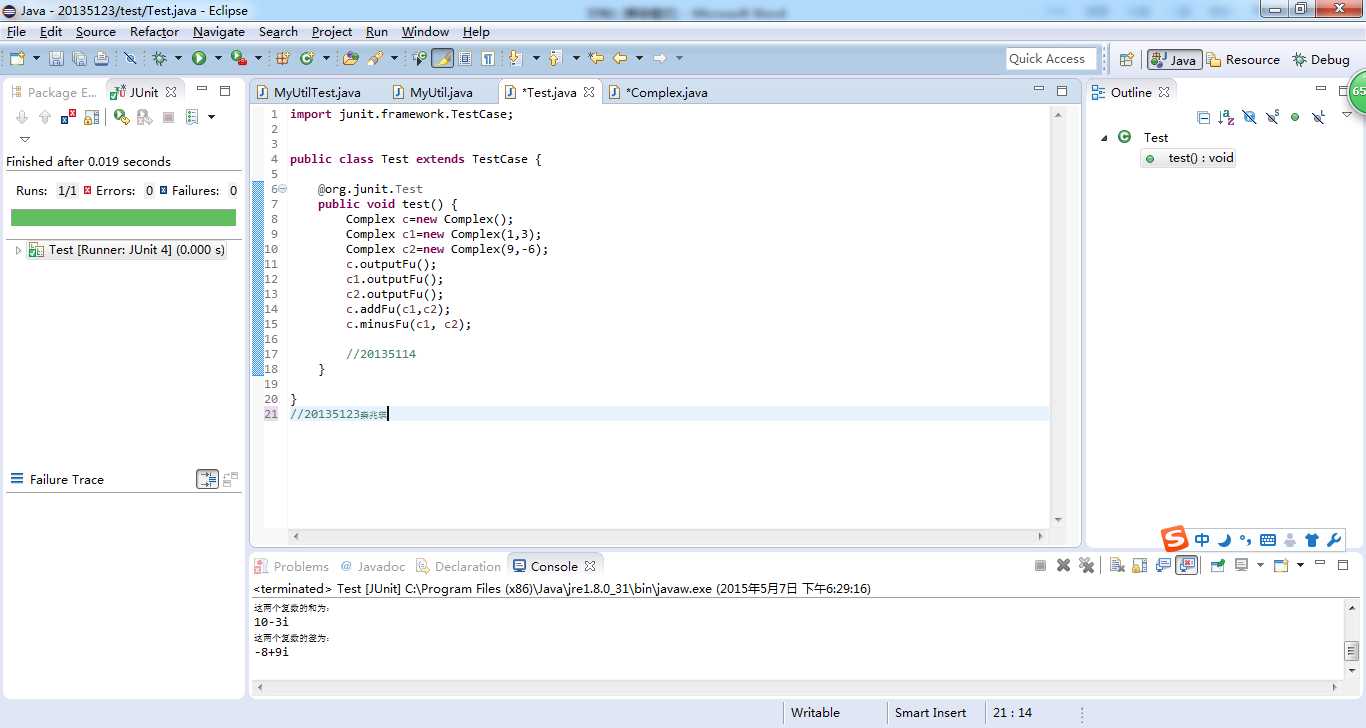The image size is (1366, 728).
Task: Collapse the test() method fold marker
Action: tap(282, 189)
